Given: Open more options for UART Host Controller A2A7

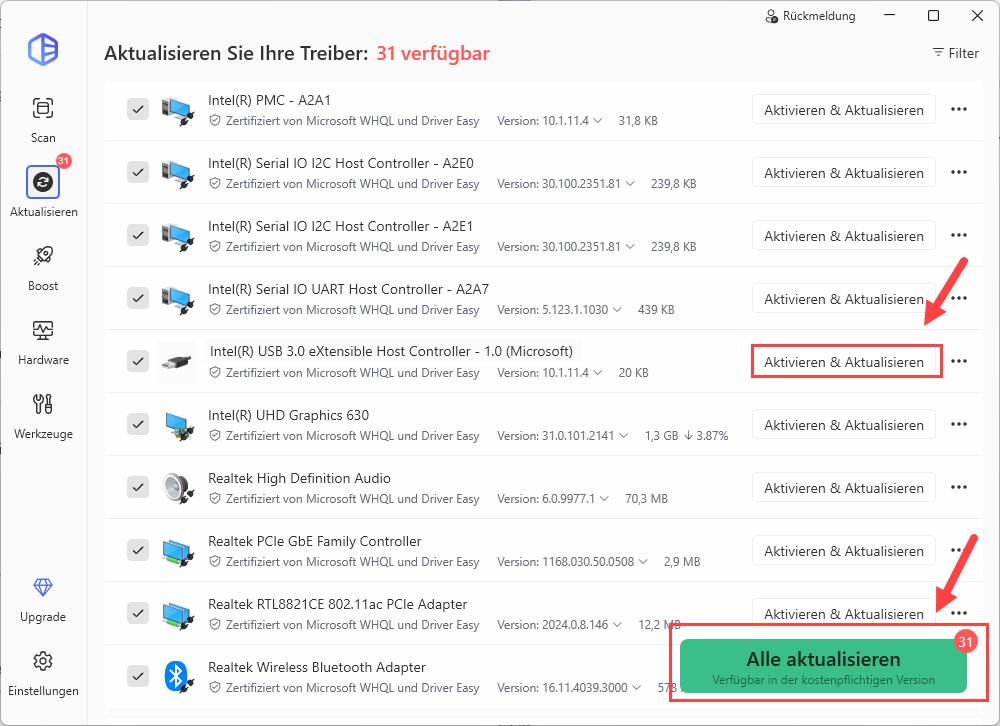Looking at the screenshot, I should 959,299.
